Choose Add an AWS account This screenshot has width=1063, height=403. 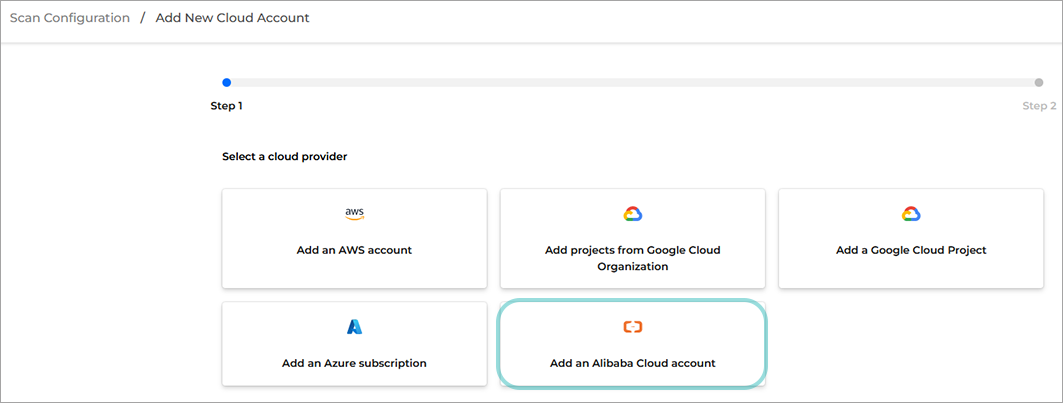tap(355, 239)
